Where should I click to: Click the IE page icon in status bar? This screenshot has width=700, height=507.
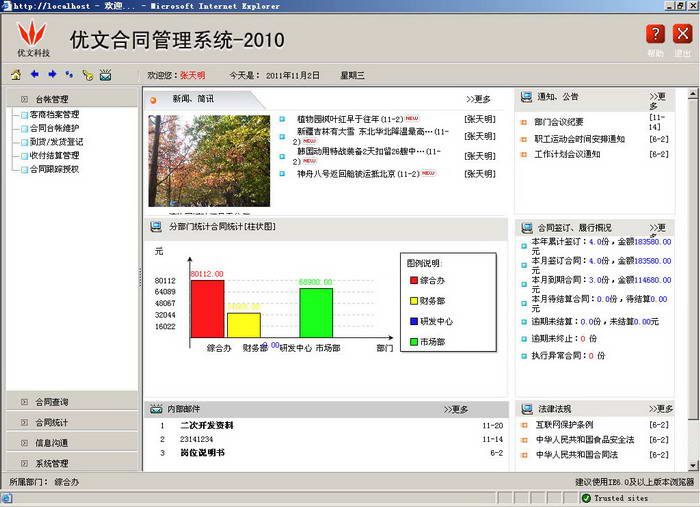coord(7,498)
